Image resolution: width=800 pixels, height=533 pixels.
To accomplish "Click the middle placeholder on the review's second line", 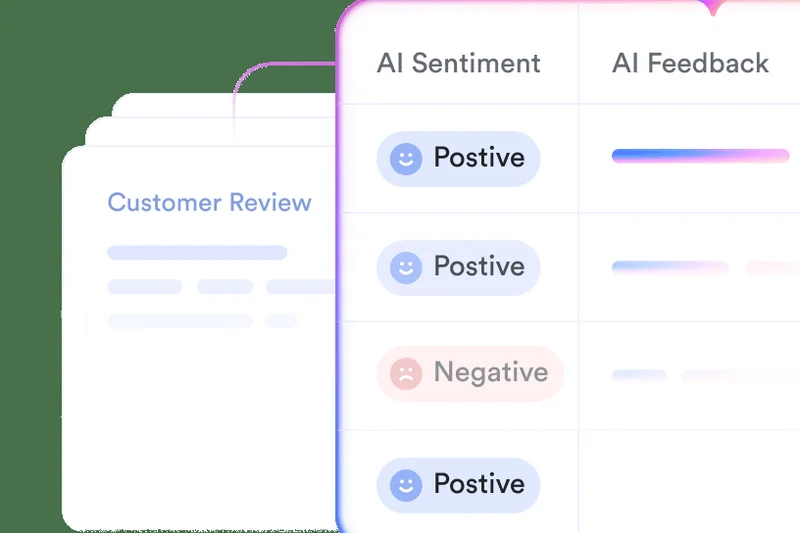I will pos(225,287).
